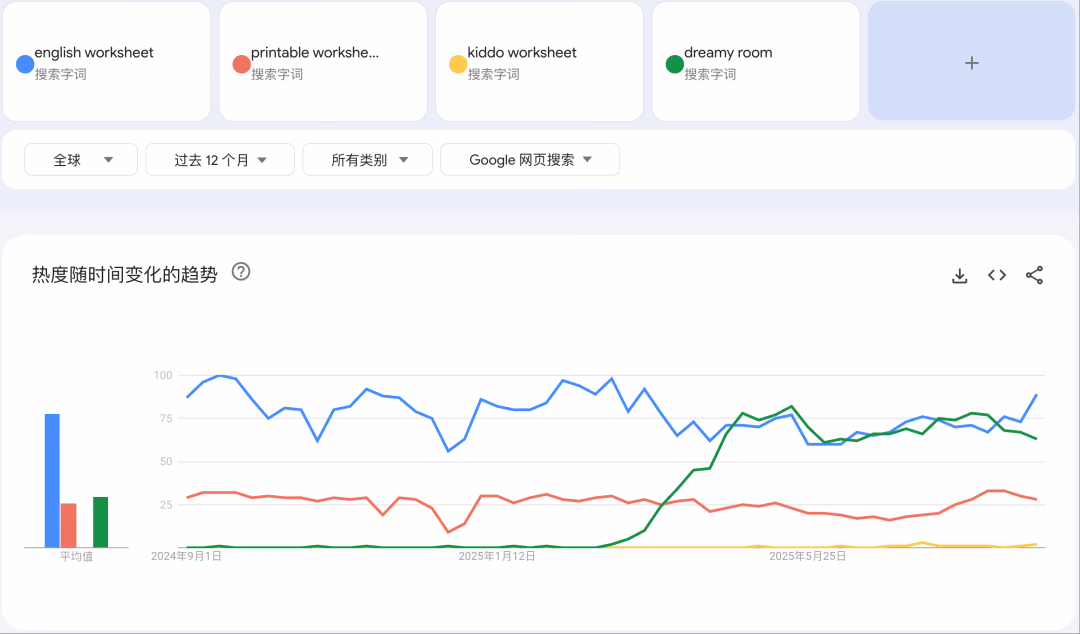Click the blue average bar

pyautogui.click(x=52, y=481)
